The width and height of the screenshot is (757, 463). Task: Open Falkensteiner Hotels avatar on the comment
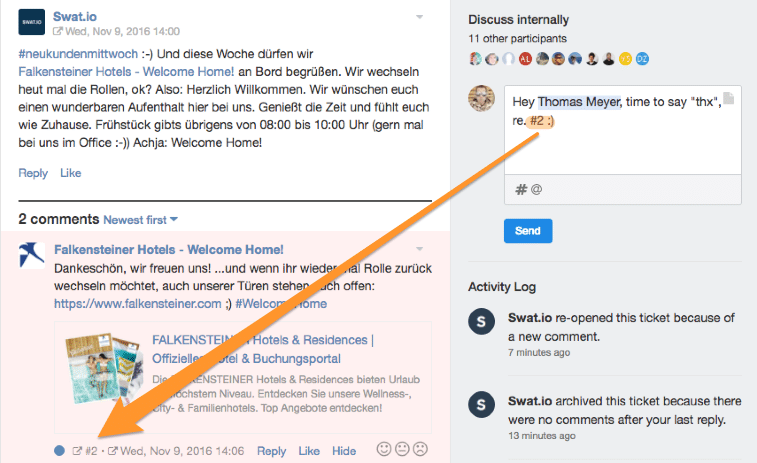31,255
